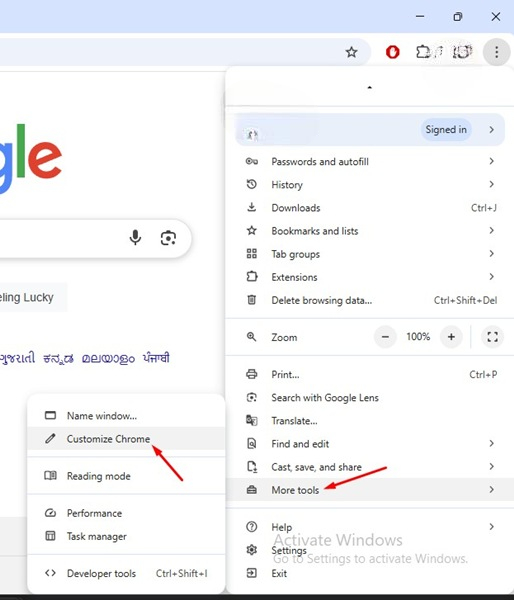Open Developer tools from submenu
The height and width of the screenshot is (600, 514).
126,573
